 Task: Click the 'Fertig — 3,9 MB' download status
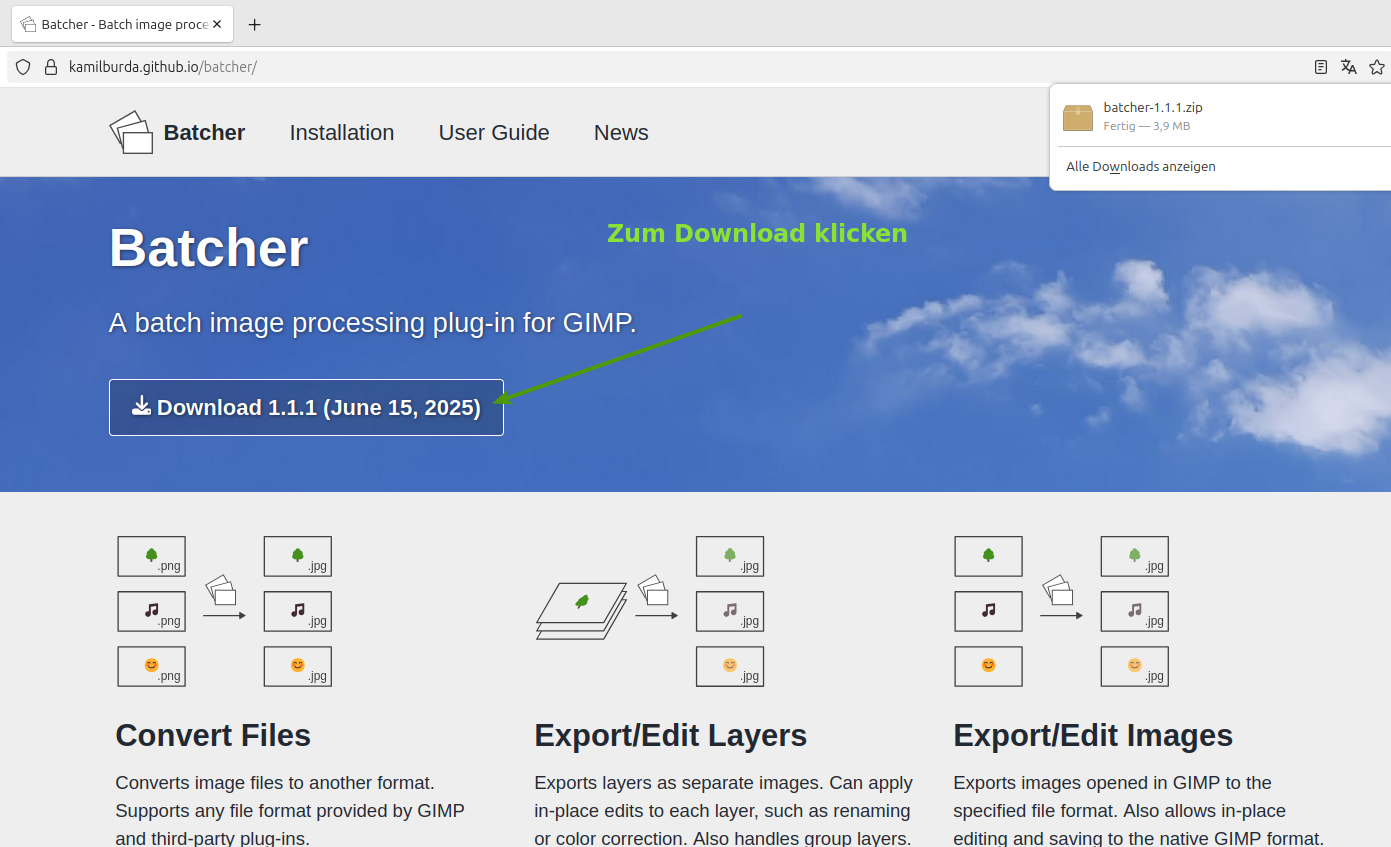pos(1147,127)
